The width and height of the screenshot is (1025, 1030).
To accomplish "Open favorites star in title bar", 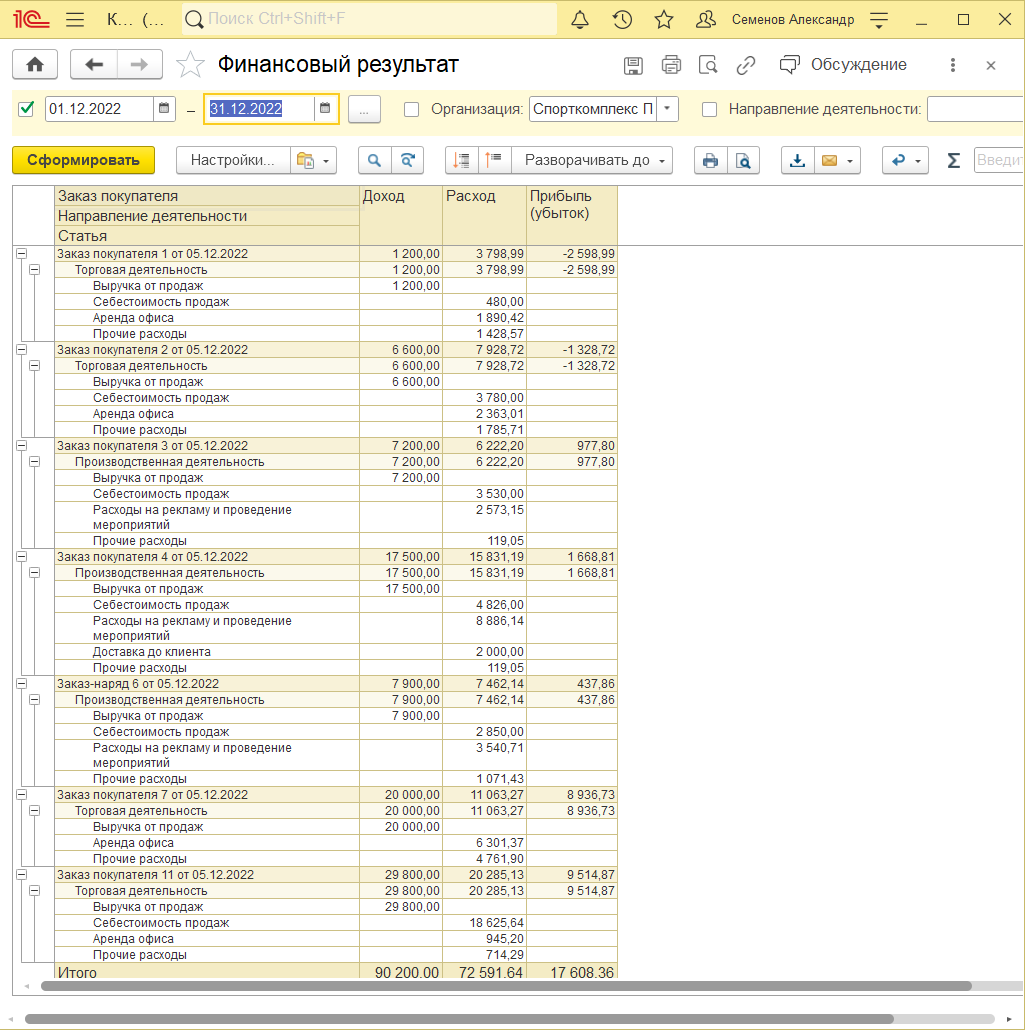I will [x=664, y=20].
